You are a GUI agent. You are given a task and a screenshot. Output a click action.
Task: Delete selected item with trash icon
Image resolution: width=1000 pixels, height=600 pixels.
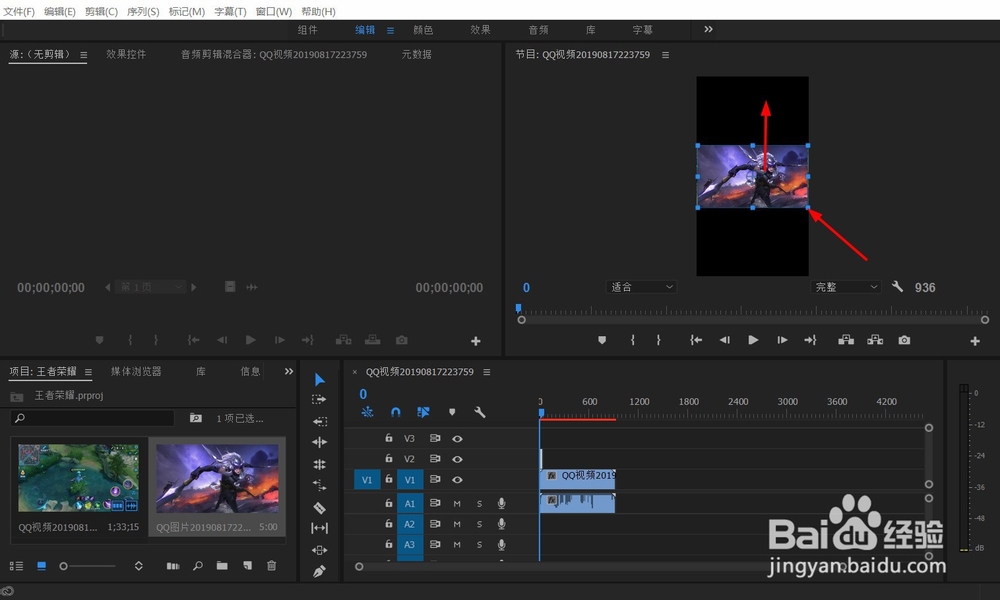(272, 566)
